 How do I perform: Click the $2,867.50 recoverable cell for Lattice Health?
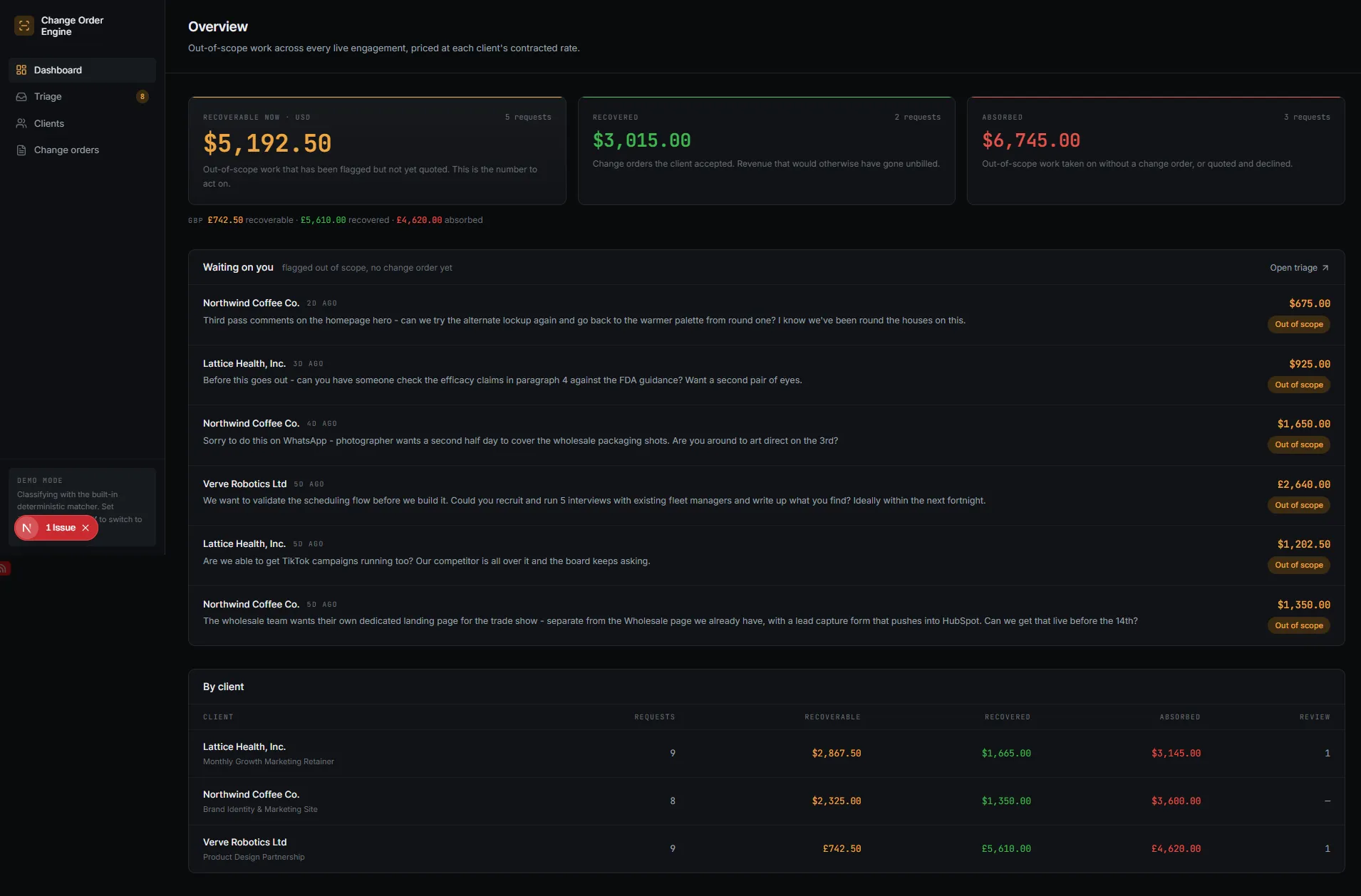coord(836,754)
